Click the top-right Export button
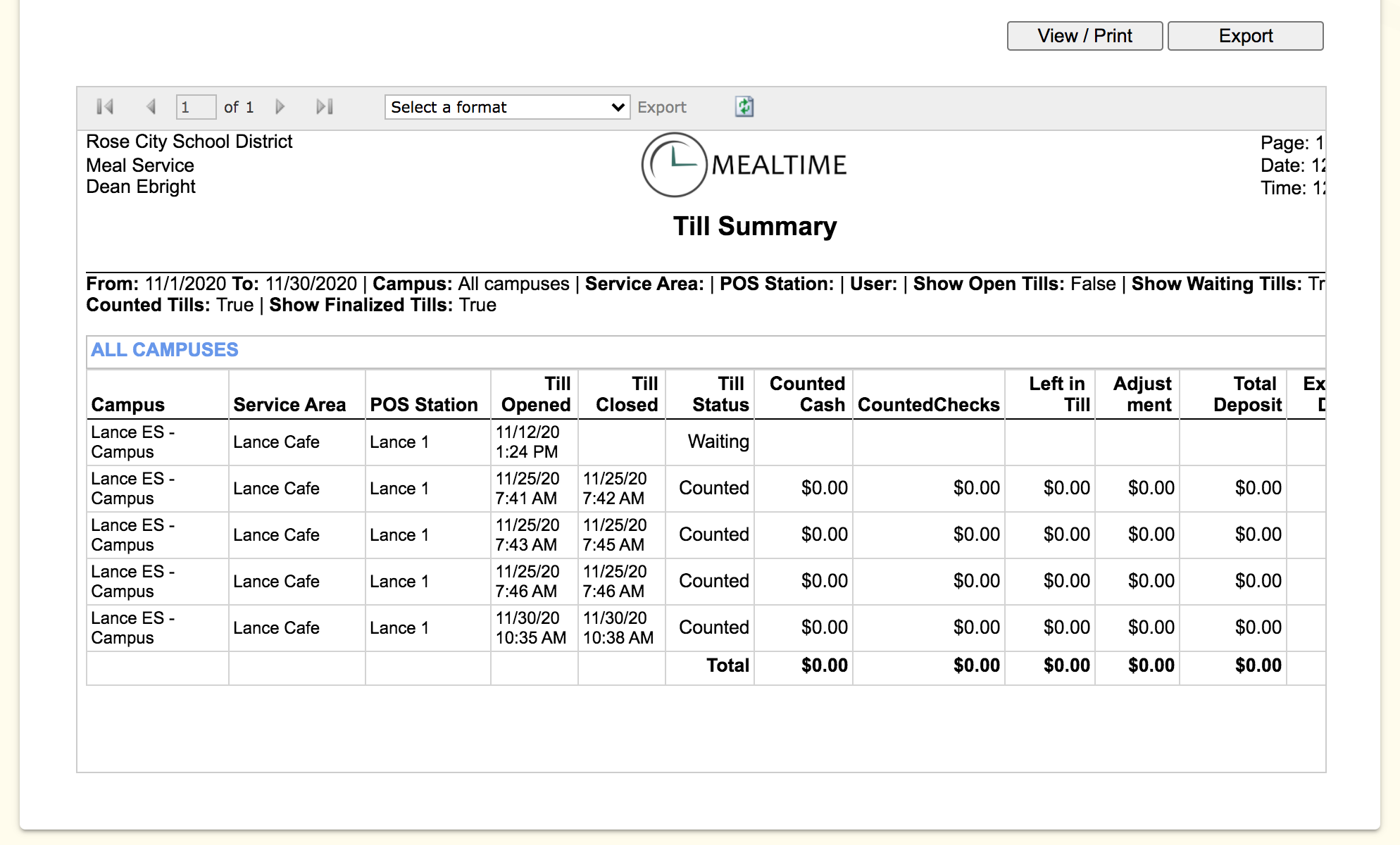The image size is (1400, 845). (1245, 36)
